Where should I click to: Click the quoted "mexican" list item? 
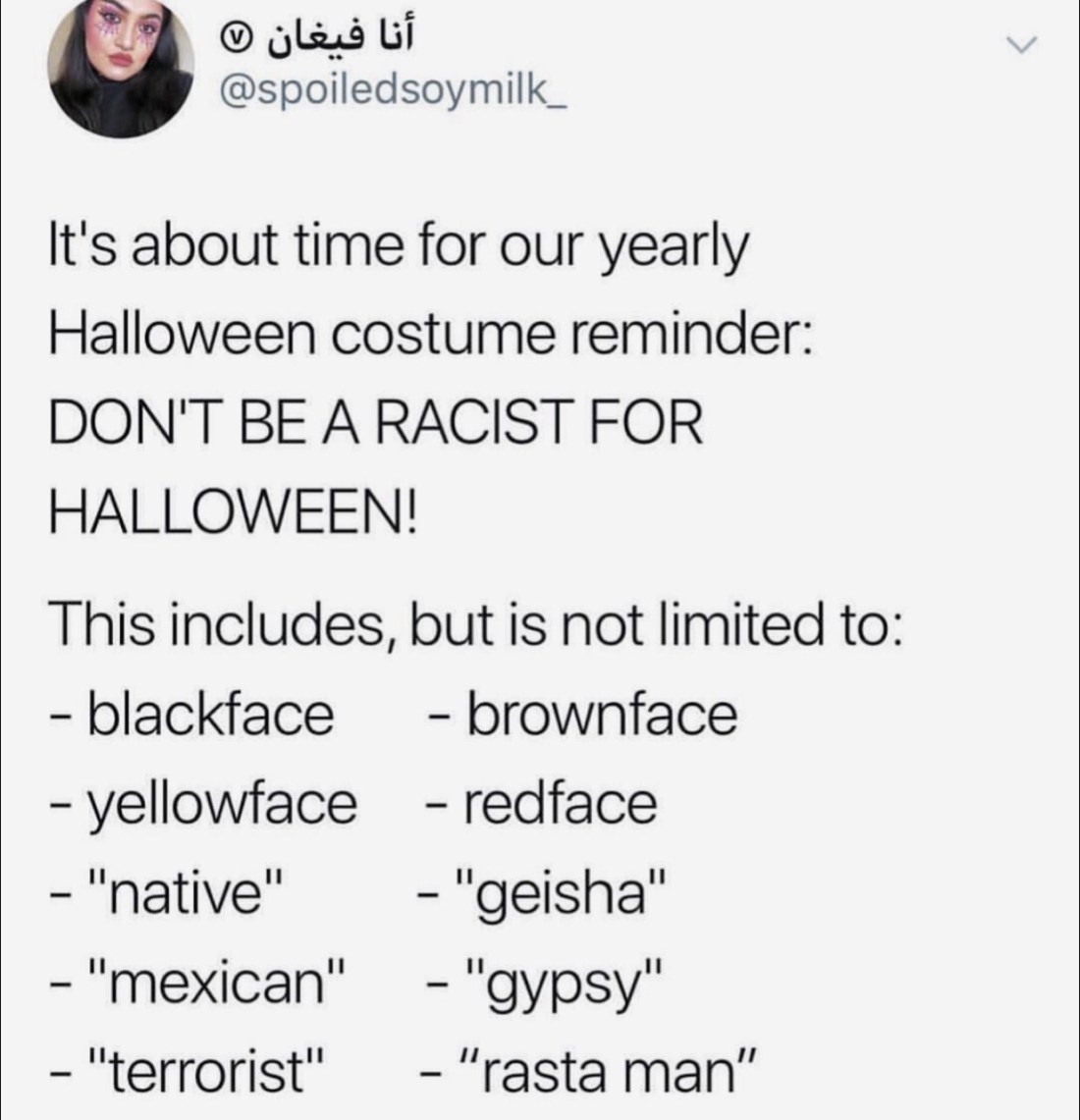point(218,981)
